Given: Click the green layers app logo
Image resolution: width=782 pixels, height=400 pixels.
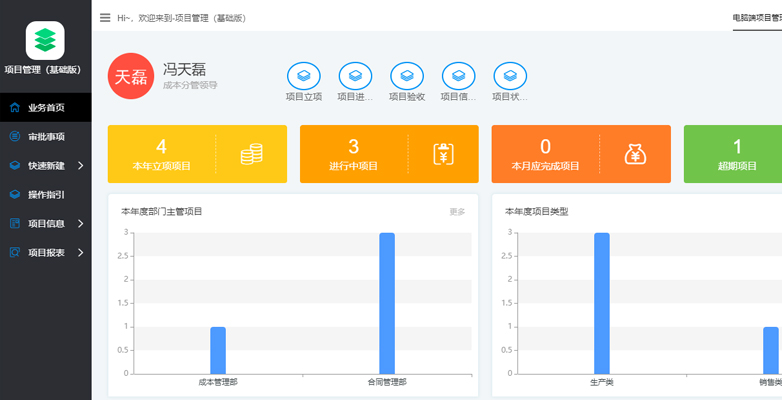Looking at the screenshot, I should pos(45,40).
